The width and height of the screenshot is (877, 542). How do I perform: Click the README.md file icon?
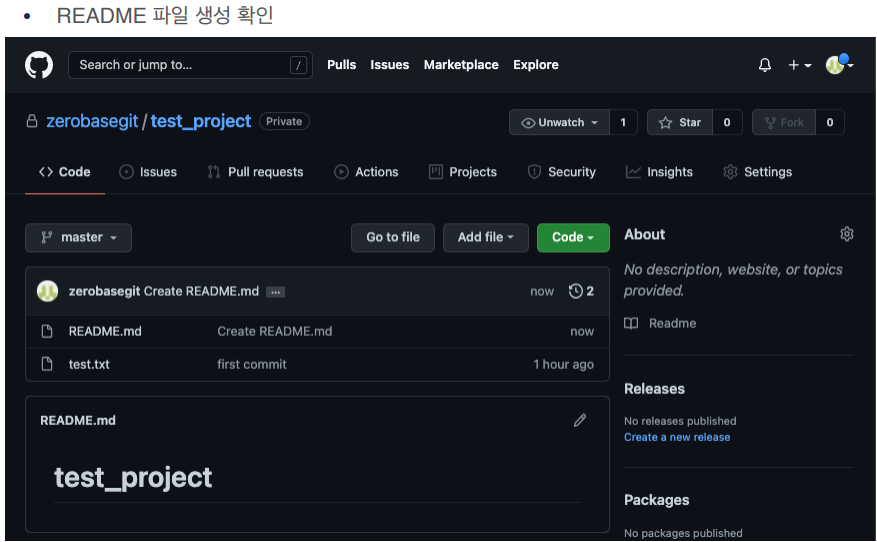[47, 332]
